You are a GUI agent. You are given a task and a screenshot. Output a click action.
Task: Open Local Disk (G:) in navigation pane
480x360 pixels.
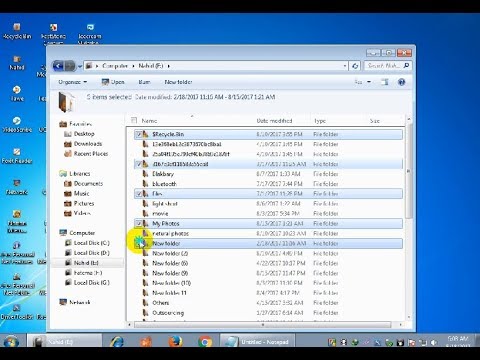coord(91,283)
